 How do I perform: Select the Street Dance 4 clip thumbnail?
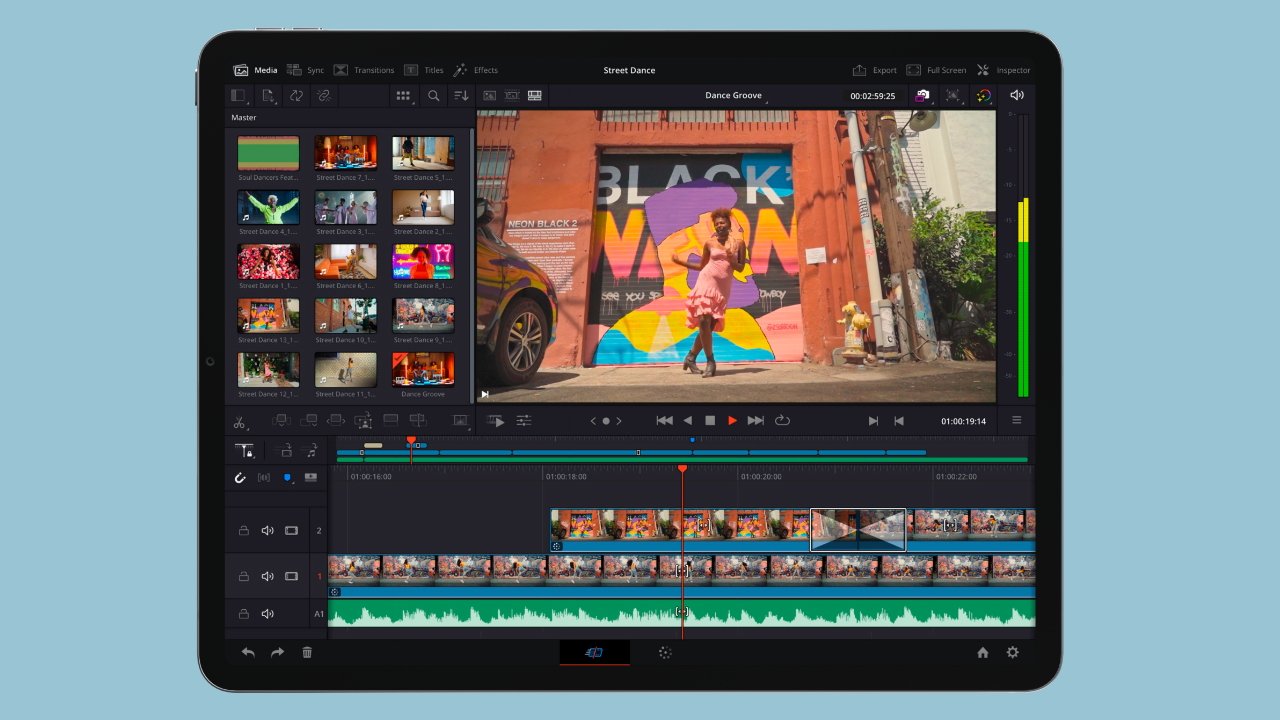(x=268, y=207)
